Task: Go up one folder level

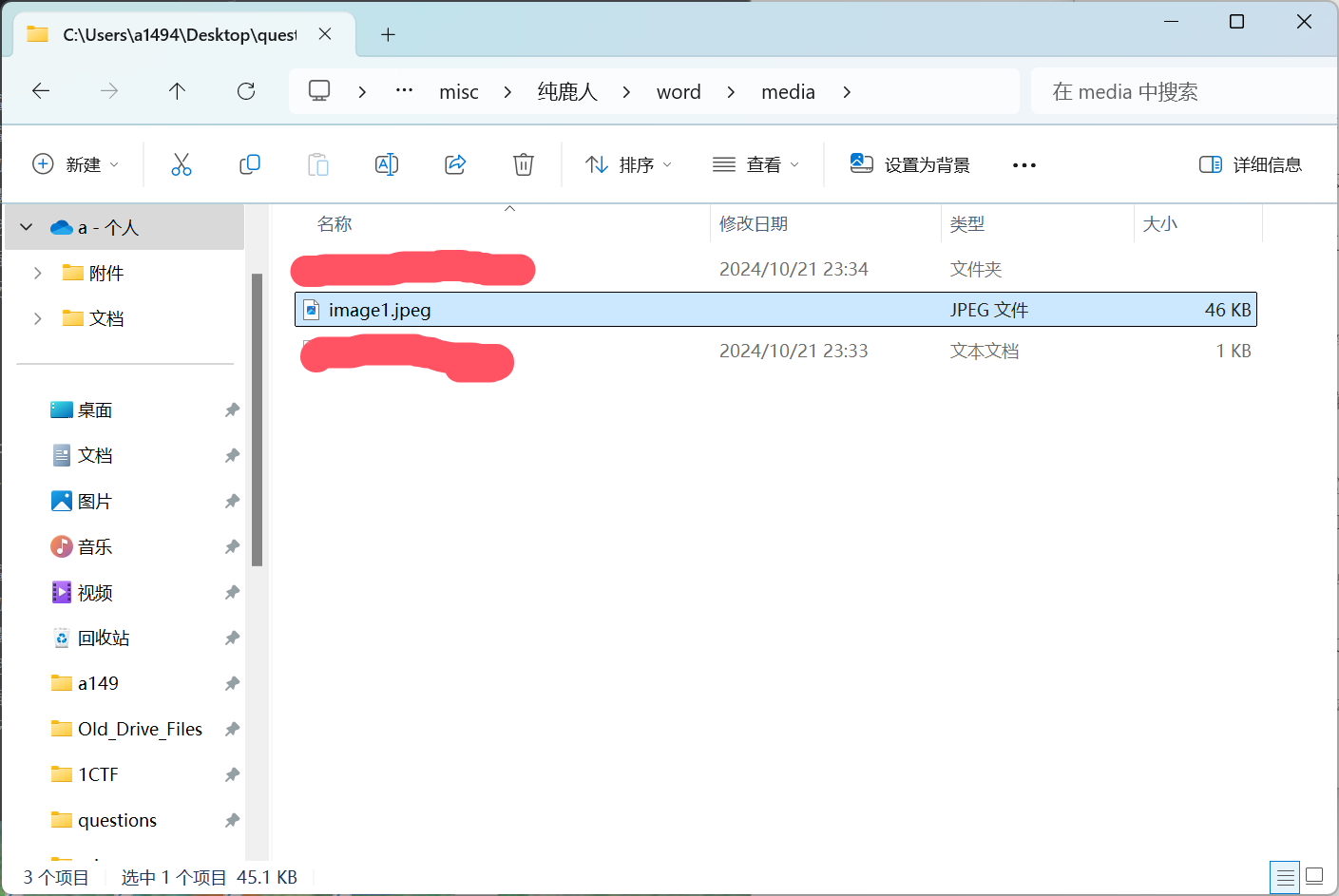Action: tap(178, 91)
